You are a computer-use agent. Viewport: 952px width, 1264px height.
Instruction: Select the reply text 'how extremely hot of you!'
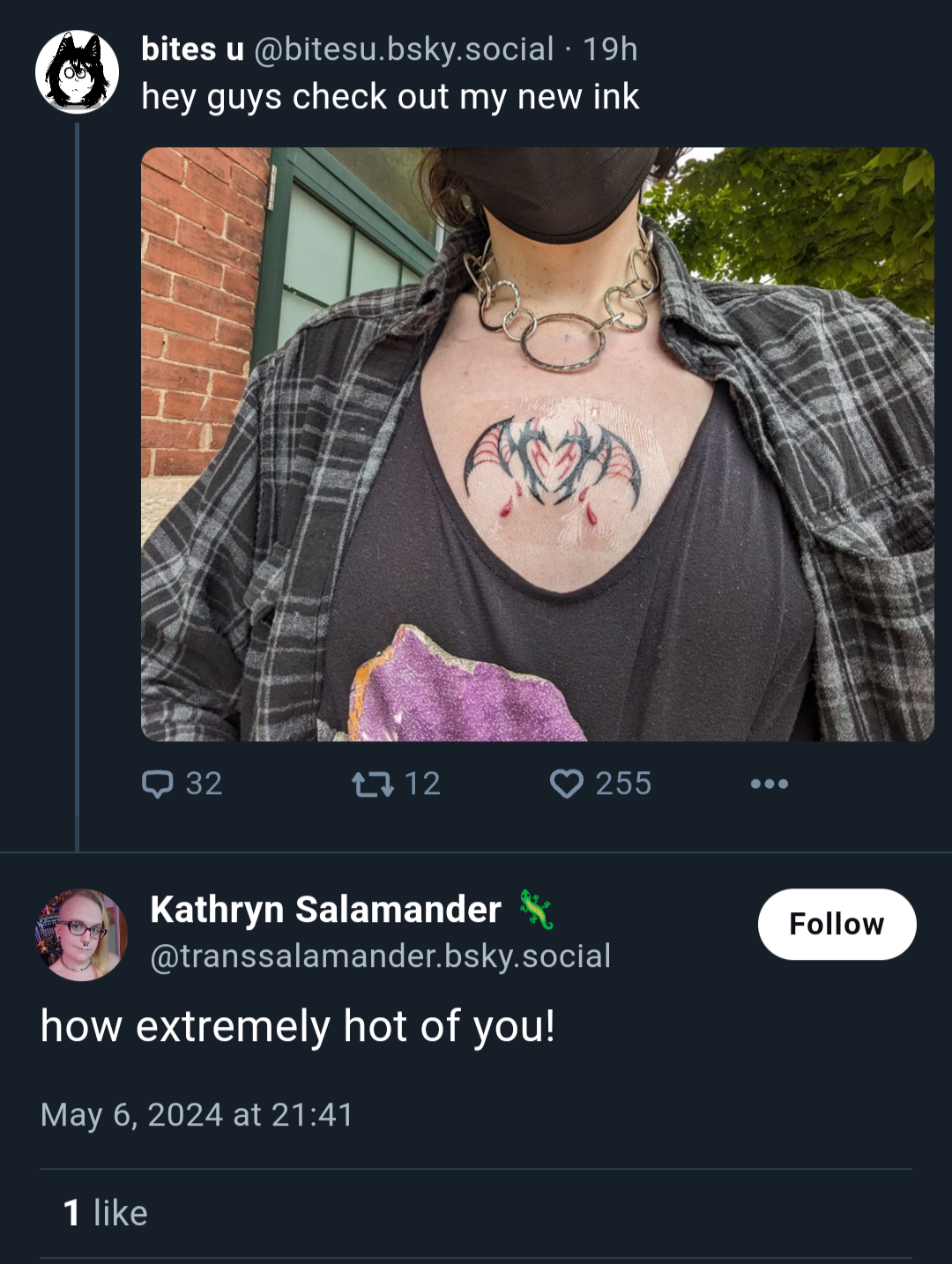point(298,1027)
